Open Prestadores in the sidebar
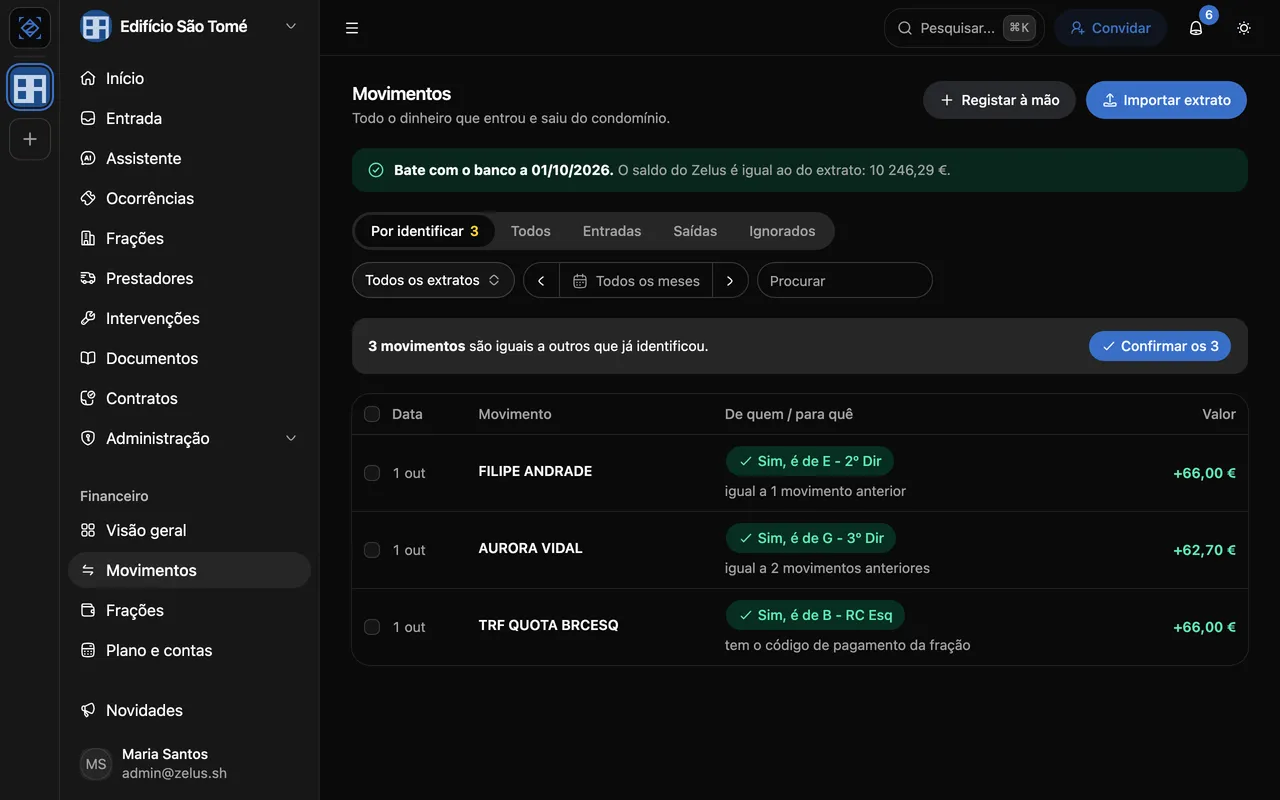 coord(189,278)
